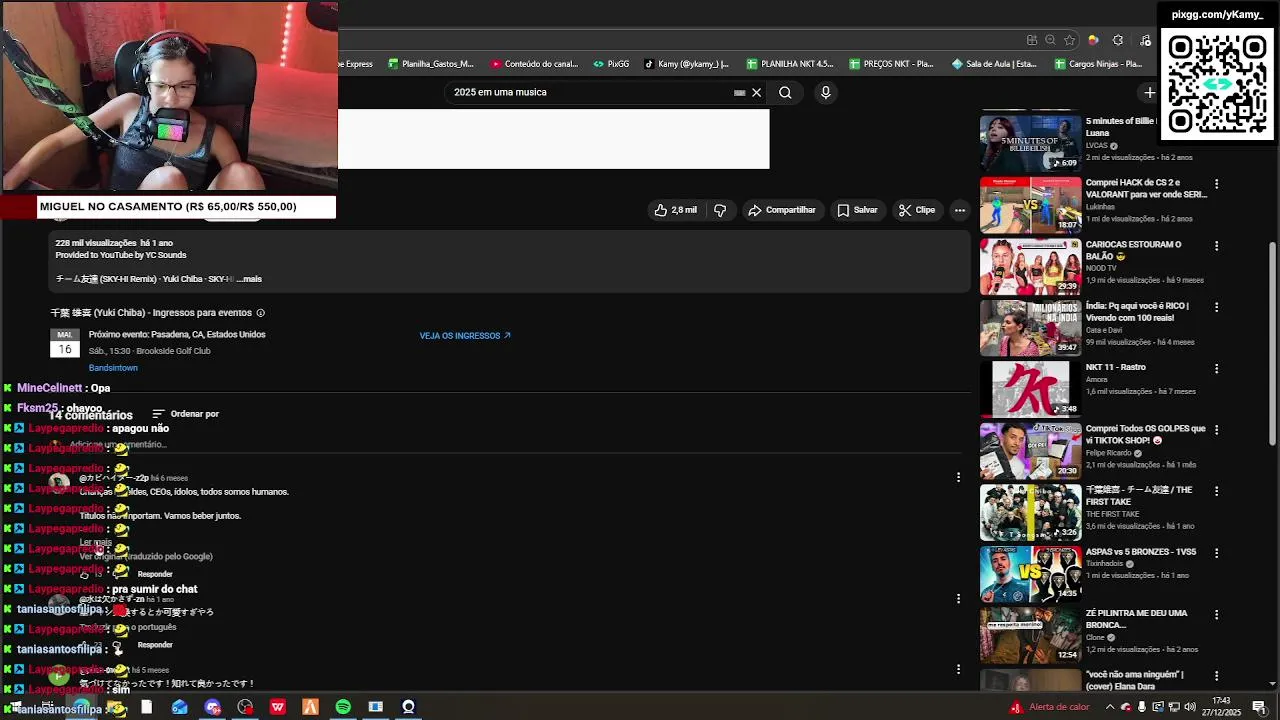Viewport: 1280px width, 720px height.
Task: Open Bandsintown link
Action: (113, 368)
